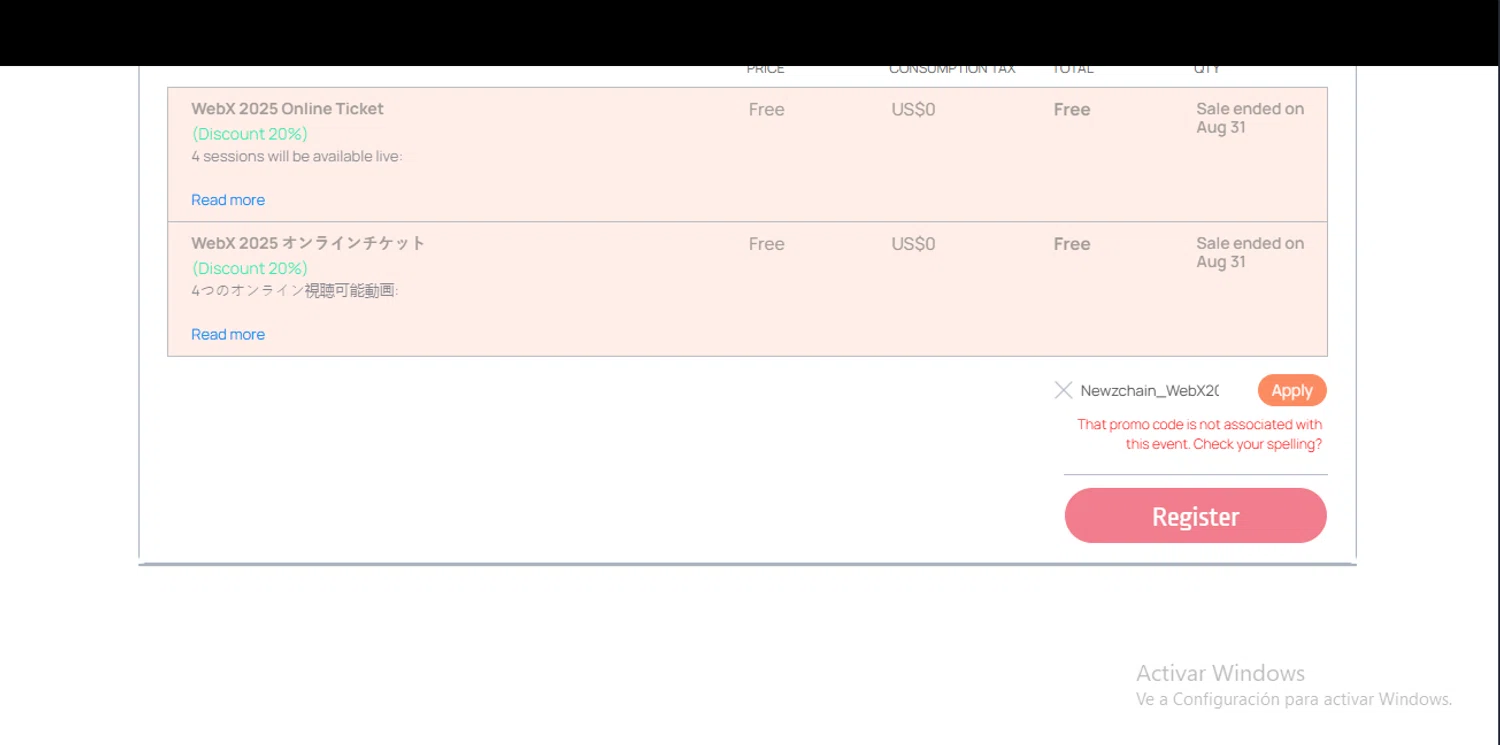Screen dimensions: 1500x745
Task: Click Sale ended on Aug 31 in オンラインチケット row
Action: [x=1250, y=252]
